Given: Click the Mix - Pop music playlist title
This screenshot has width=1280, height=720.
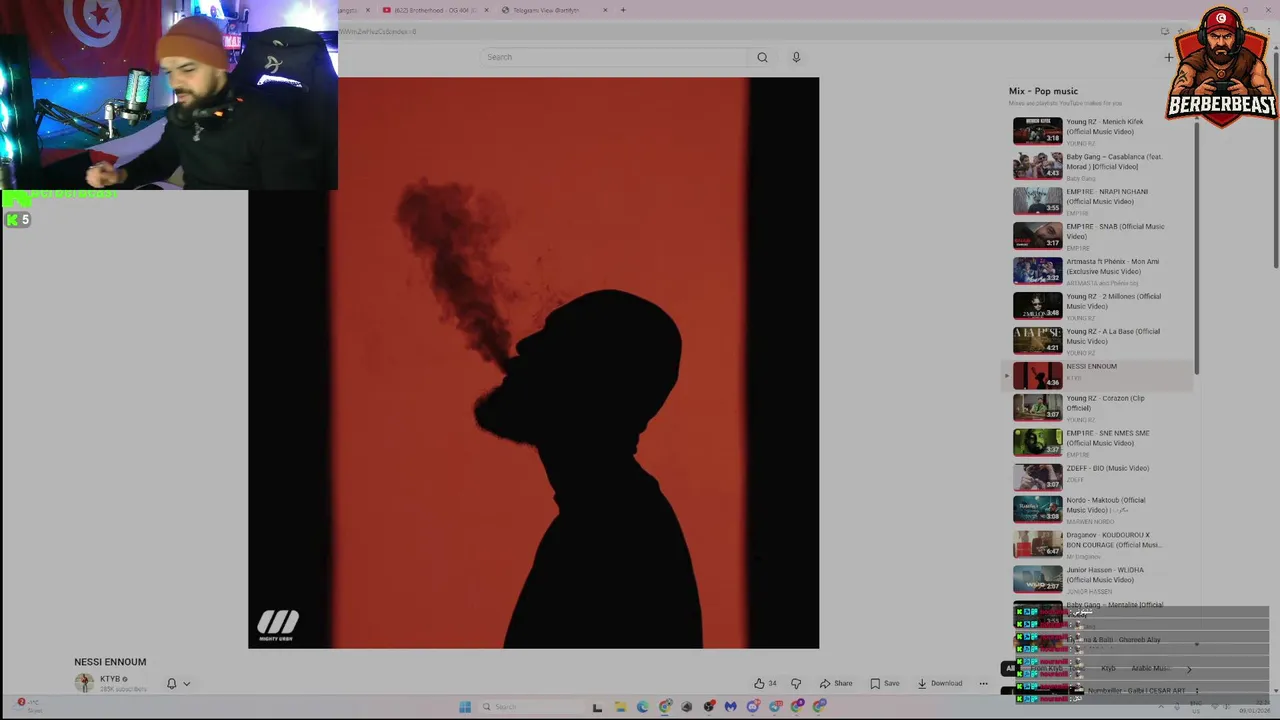Looking at the screenshot, I should pos(1043,91).
